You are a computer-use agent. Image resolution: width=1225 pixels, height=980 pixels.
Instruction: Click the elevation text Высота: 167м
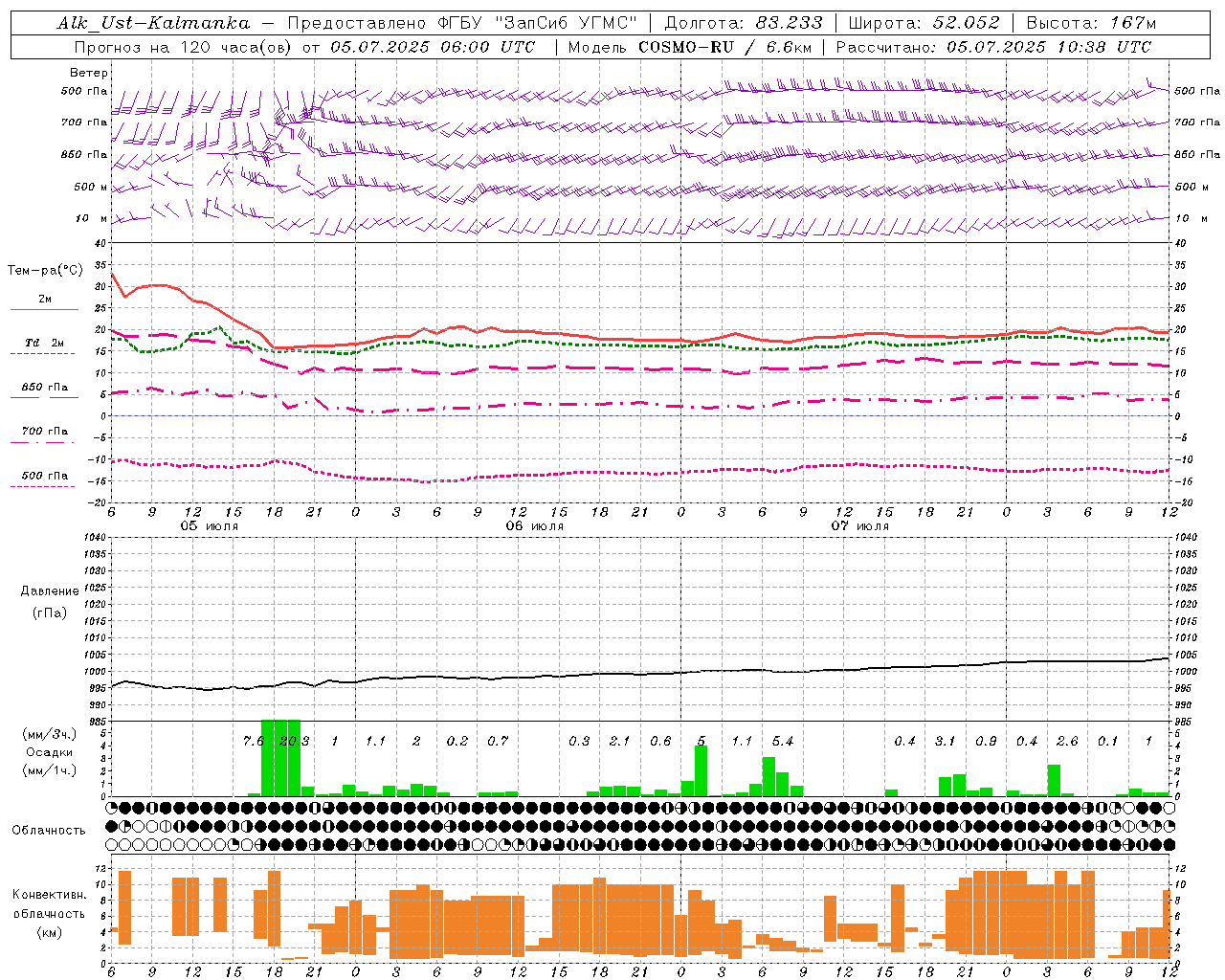(1091, 24)
